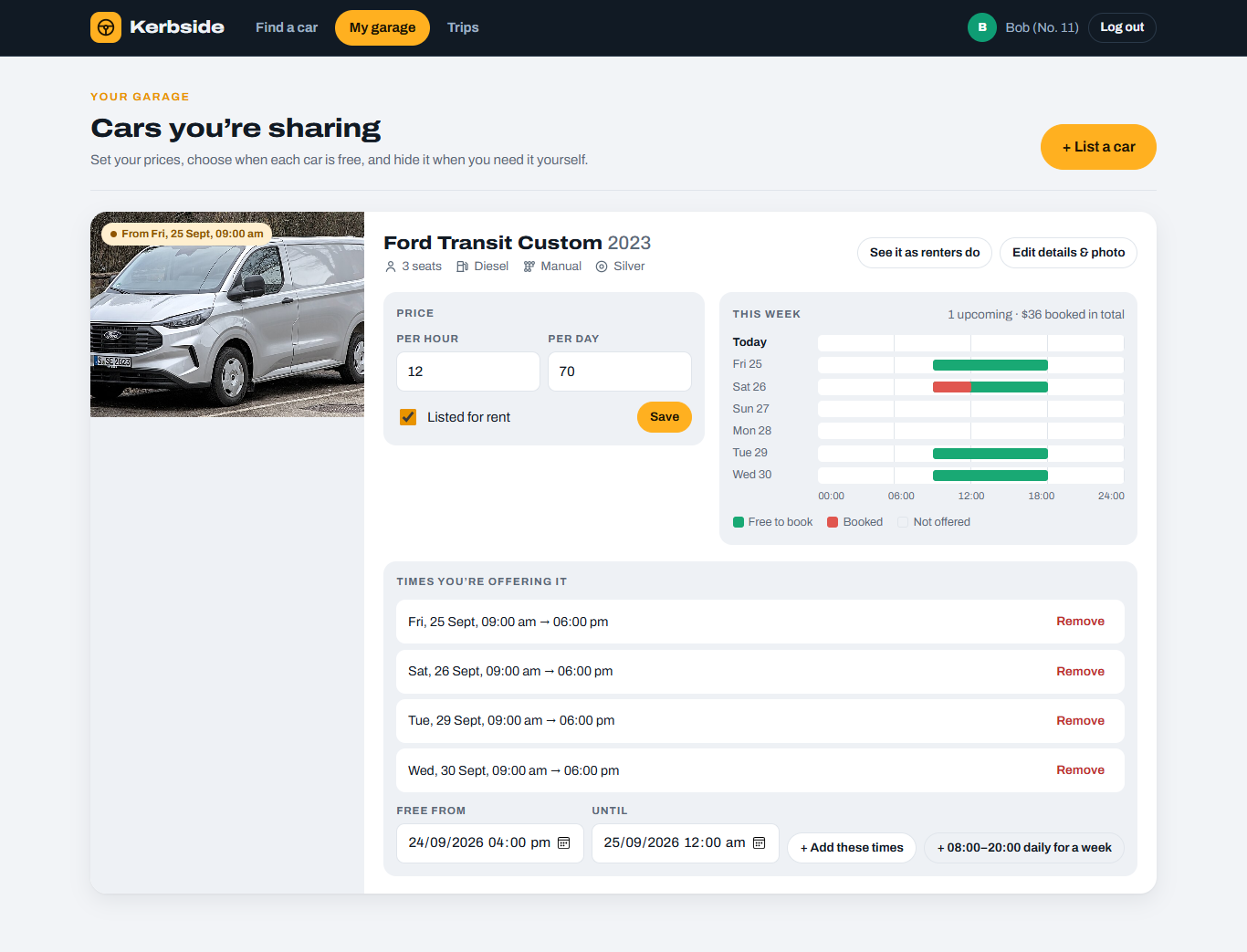Image resolution: width=1247 pixels, height=952 pixels.
Task: Focus the Per hour price field
Action: point(467,371)
